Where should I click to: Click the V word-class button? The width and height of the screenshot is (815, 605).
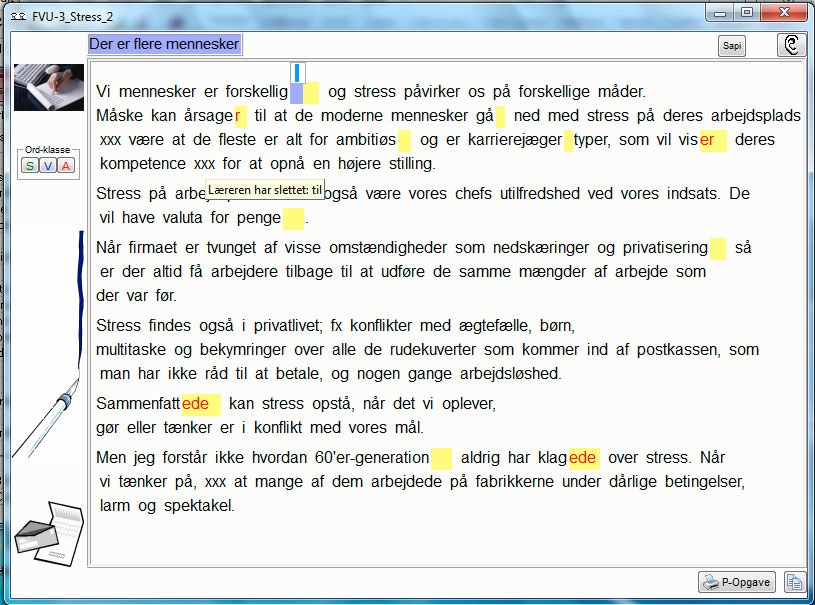pyautogui.click(x=48, y=166)
